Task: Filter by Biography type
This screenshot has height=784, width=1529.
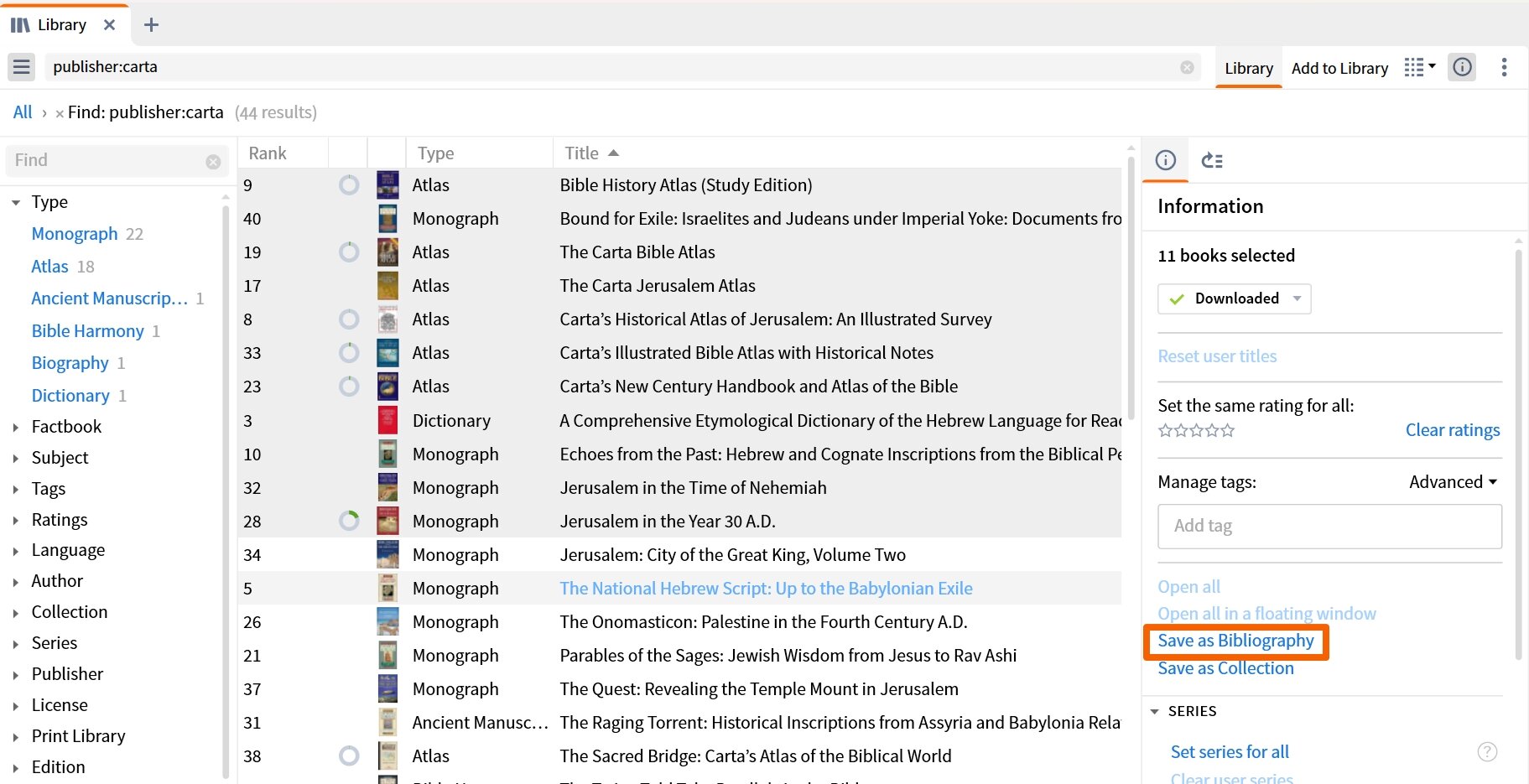Action: pyautogui.click(x=70, y=363)
